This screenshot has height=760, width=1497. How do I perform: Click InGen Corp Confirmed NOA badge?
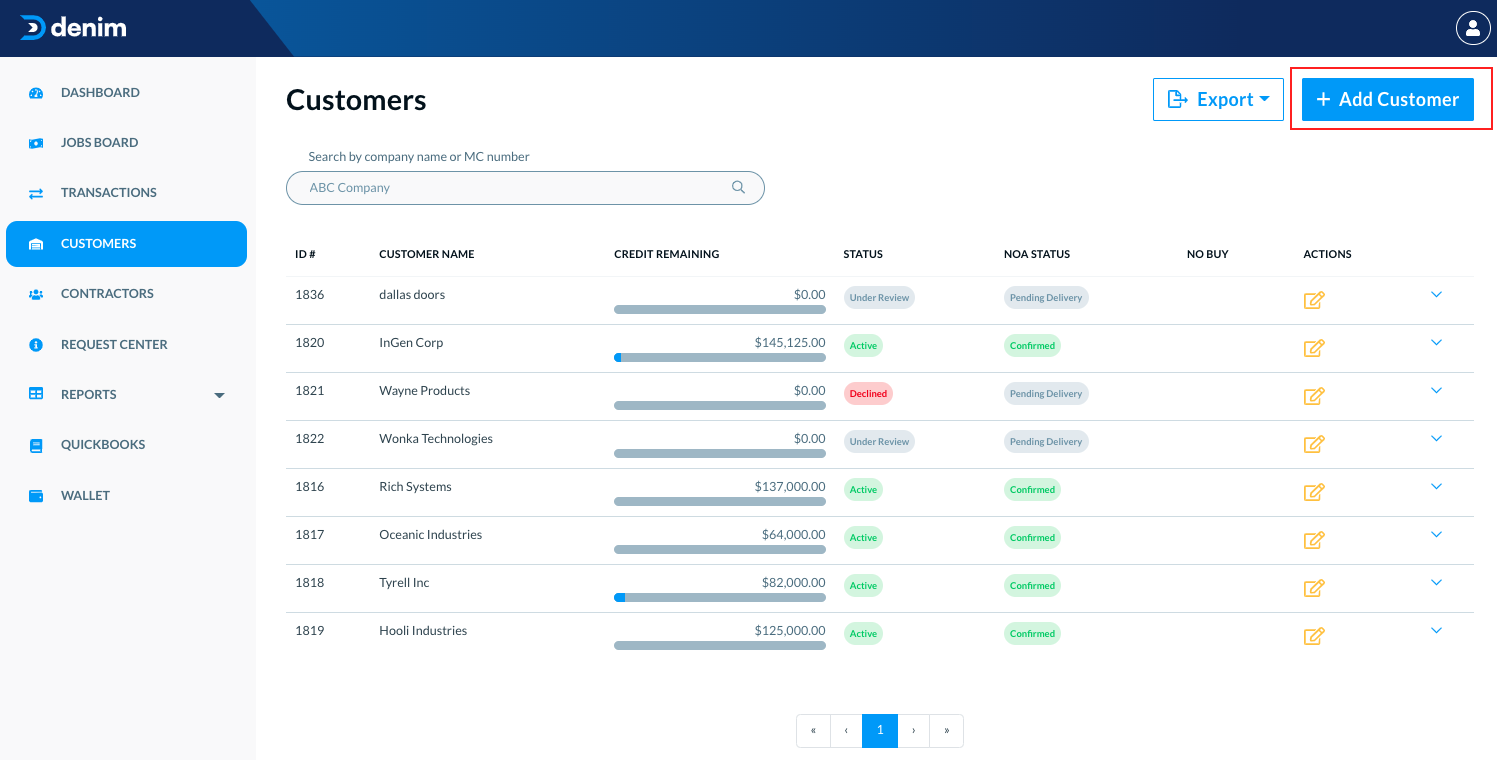click(1032, 345)
